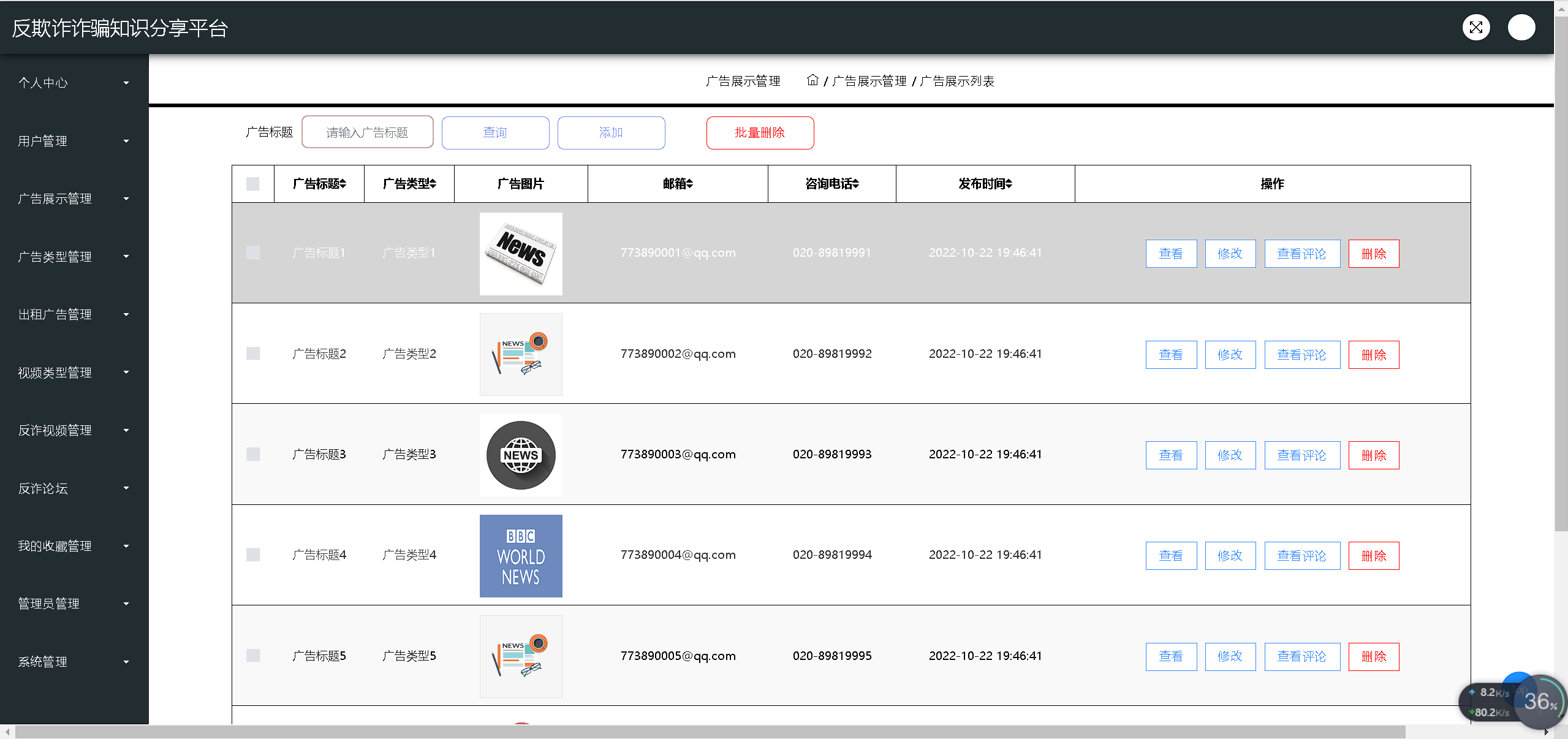Click phone number 020-89819994 cell

coord(832,555)
